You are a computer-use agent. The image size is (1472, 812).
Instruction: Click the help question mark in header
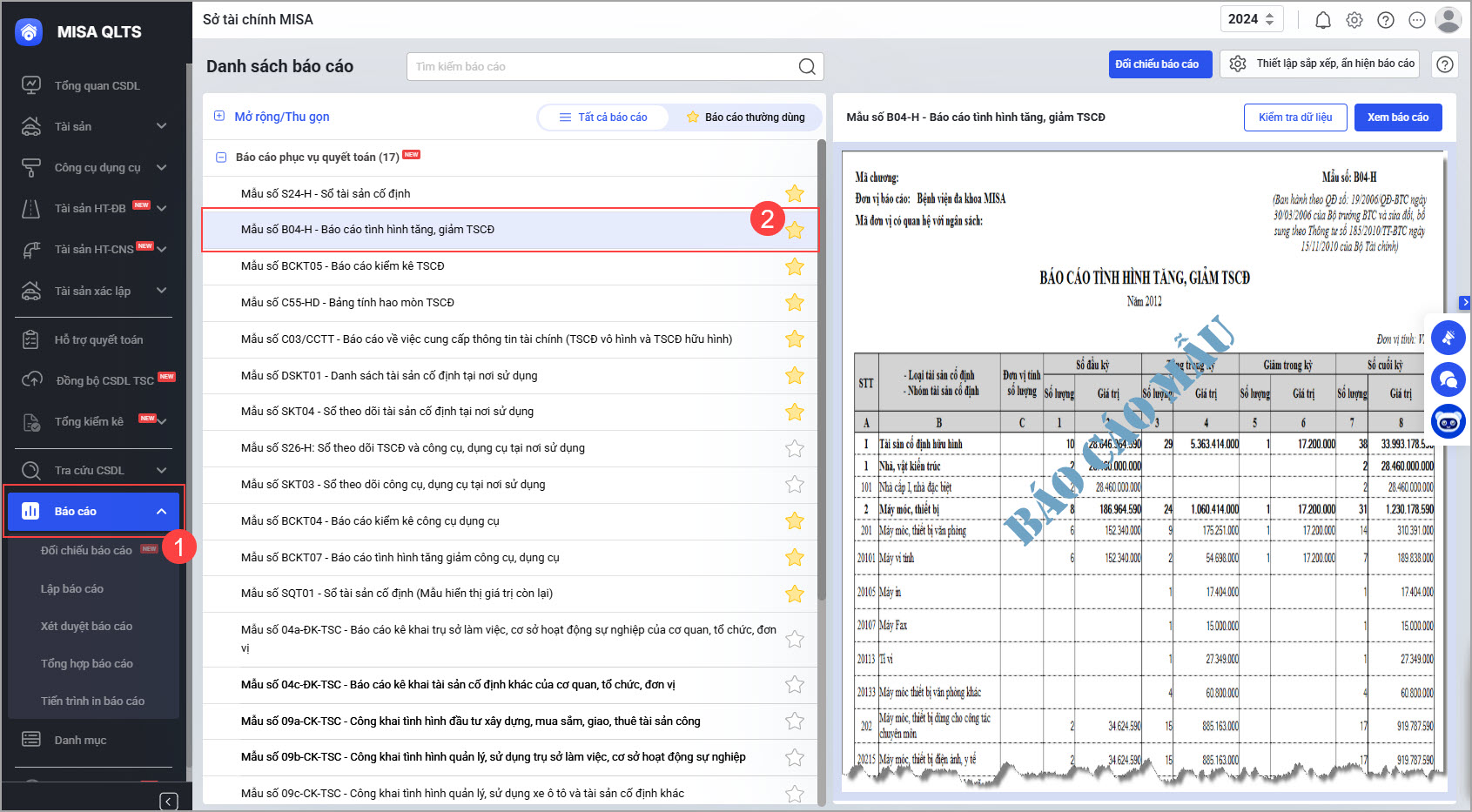tap(1385, 20)
